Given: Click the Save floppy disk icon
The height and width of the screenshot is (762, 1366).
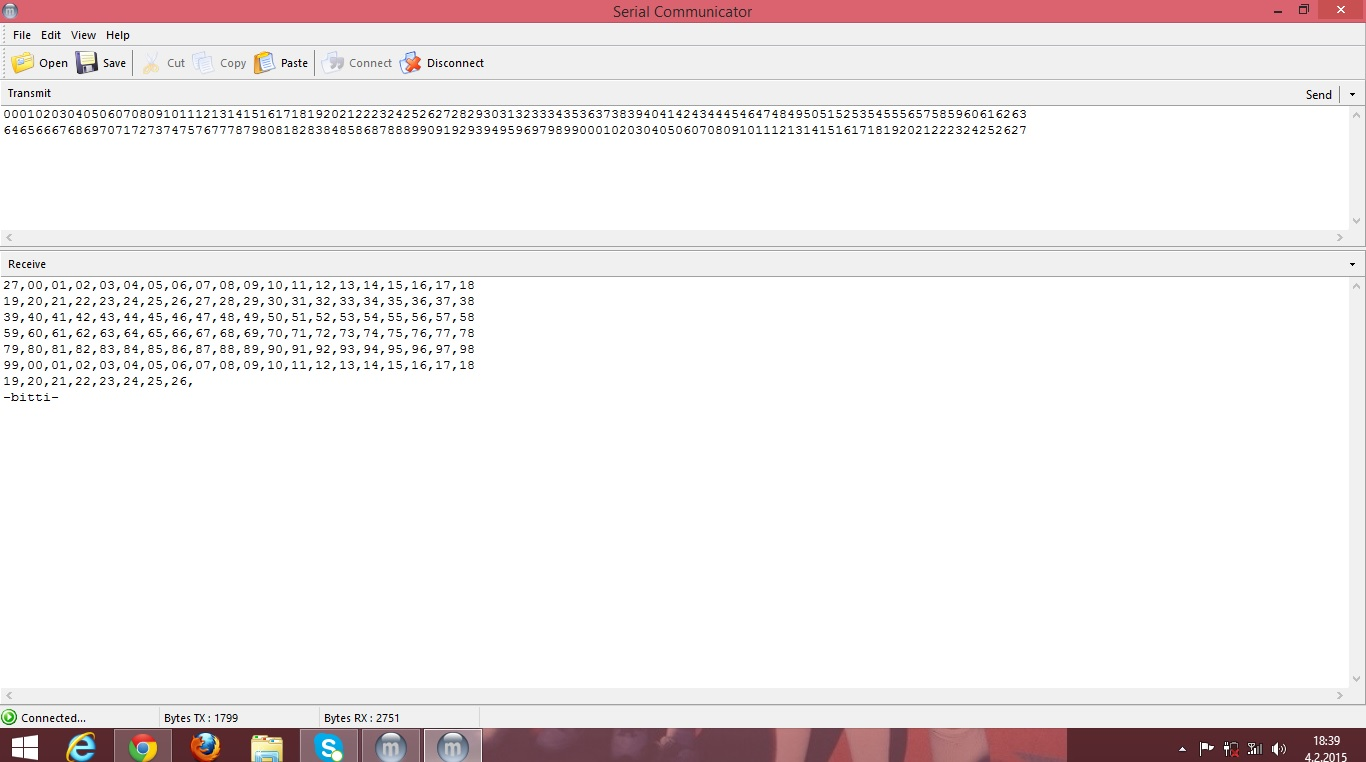Looking at the screenshot, I should [x=87, y=63].
